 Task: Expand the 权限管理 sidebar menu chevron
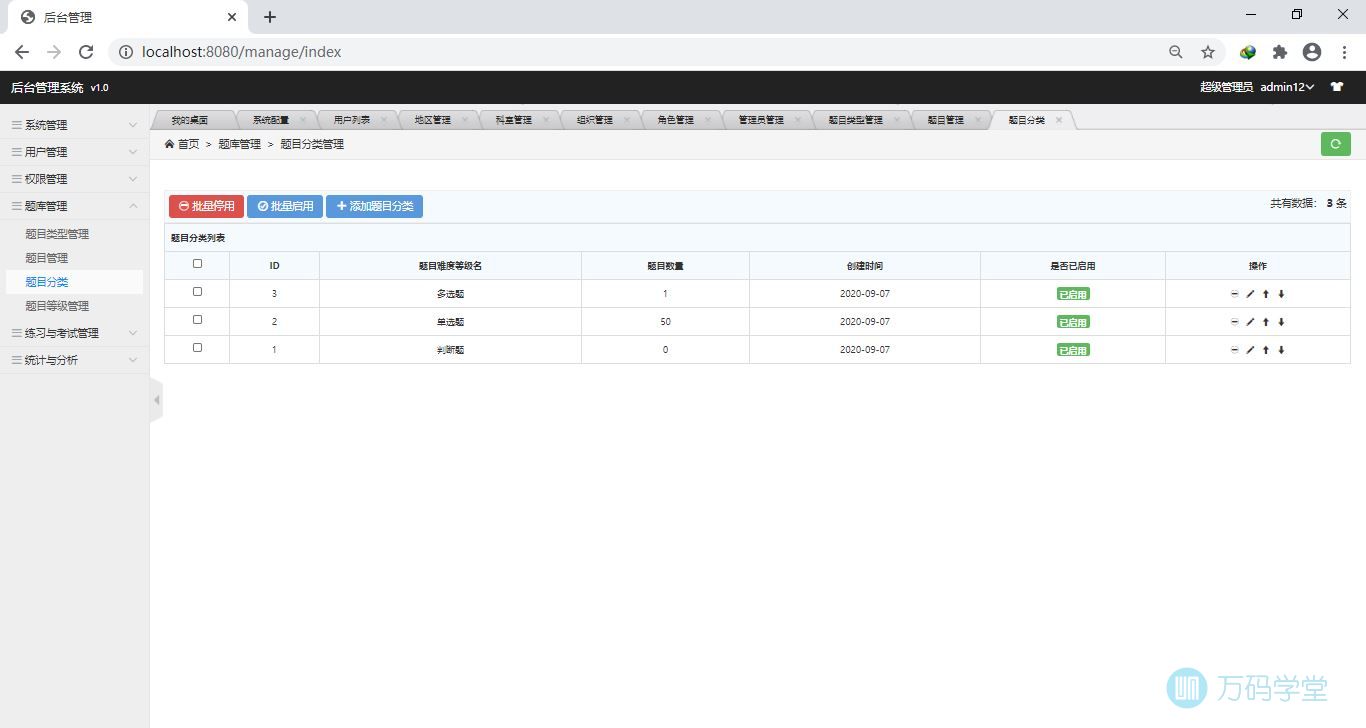pyautogui.click(x=133, y=179)
